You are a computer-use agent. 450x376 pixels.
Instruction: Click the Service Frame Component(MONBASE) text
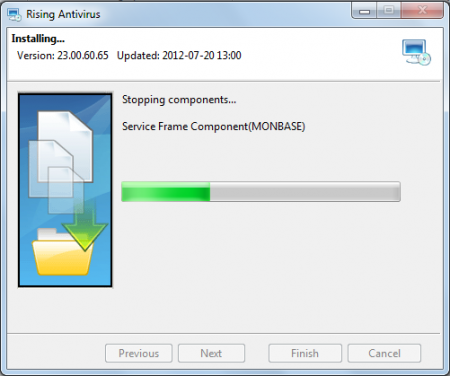click(214, 126)
